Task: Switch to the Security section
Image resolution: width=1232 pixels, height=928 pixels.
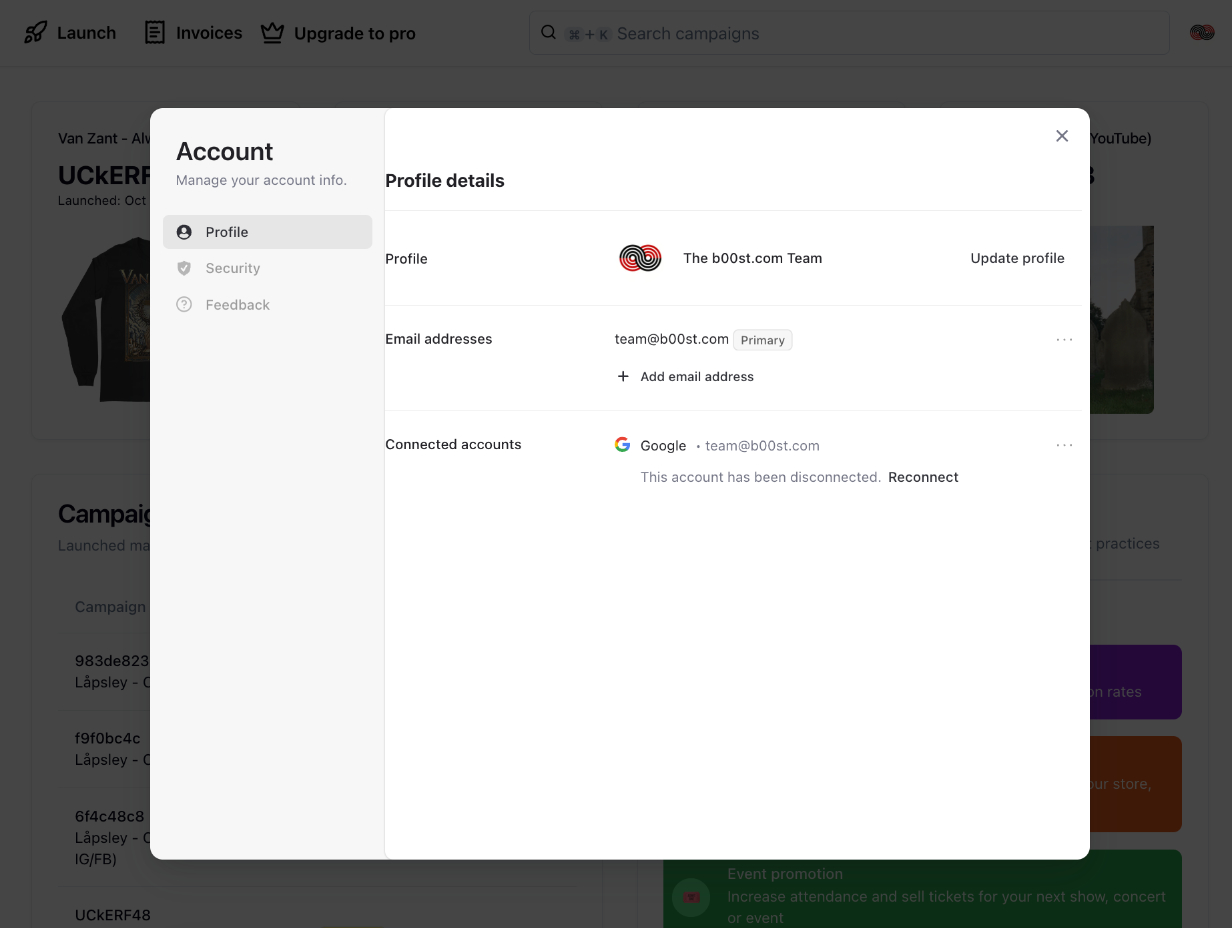Action: 232,268
